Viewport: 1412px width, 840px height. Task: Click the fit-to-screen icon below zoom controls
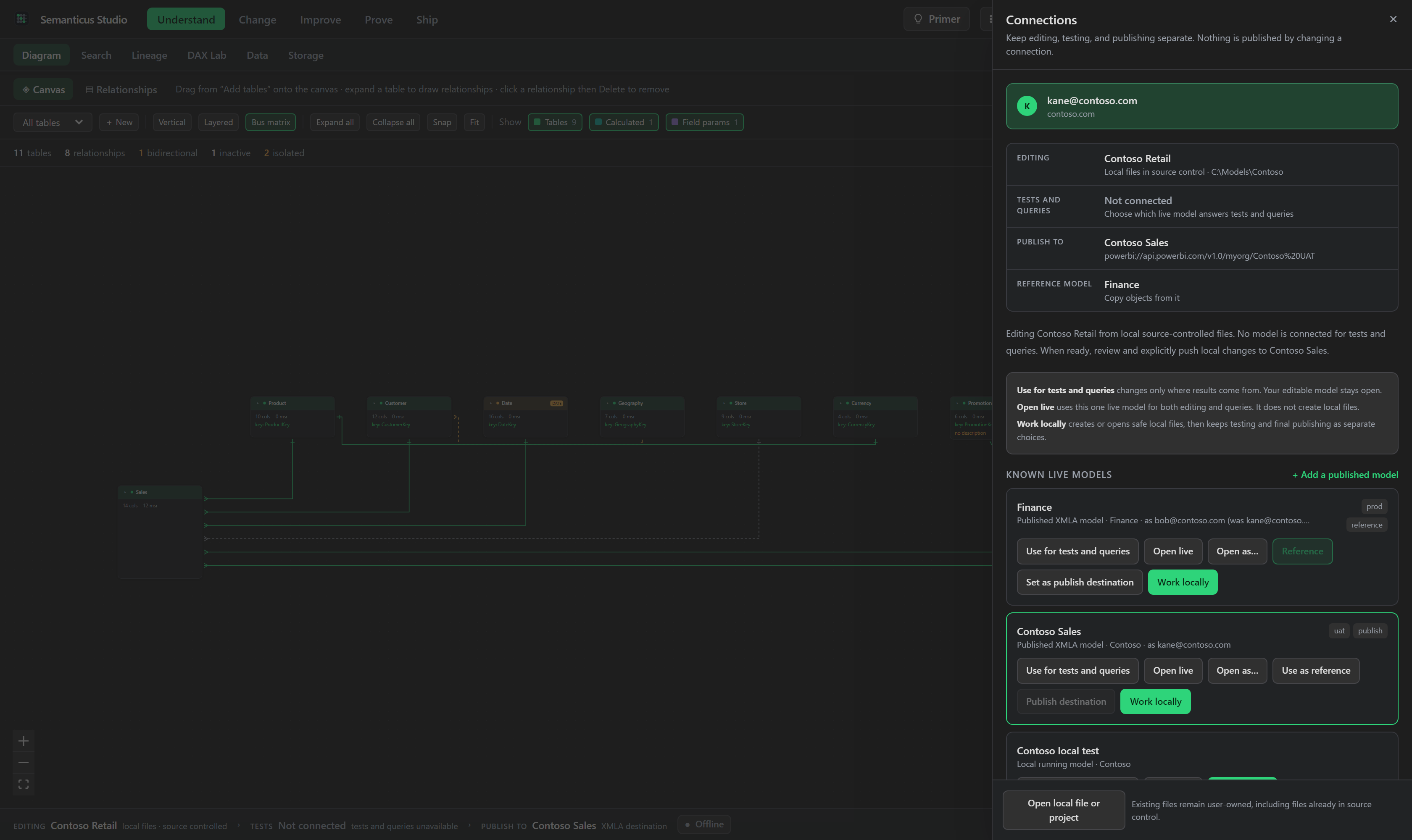23,784
